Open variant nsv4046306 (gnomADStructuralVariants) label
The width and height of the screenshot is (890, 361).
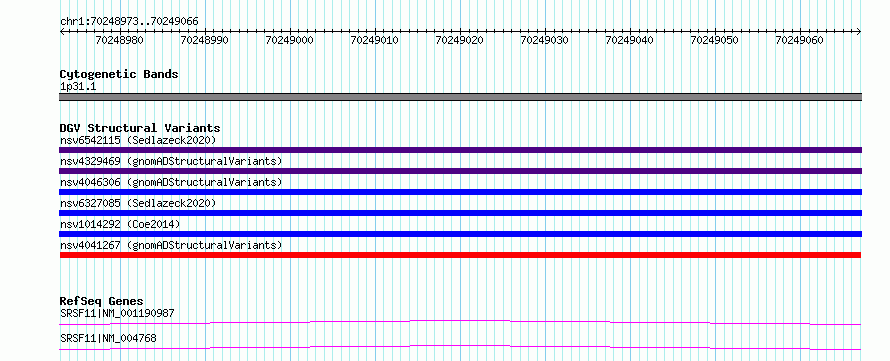tap(171, 182)
